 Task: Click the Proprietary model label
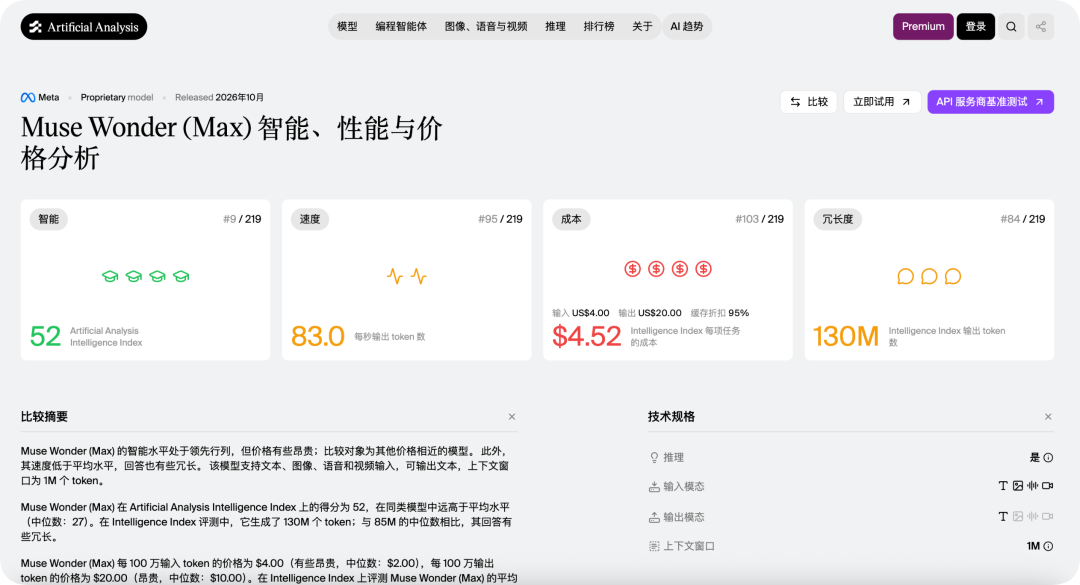point(117,98)
